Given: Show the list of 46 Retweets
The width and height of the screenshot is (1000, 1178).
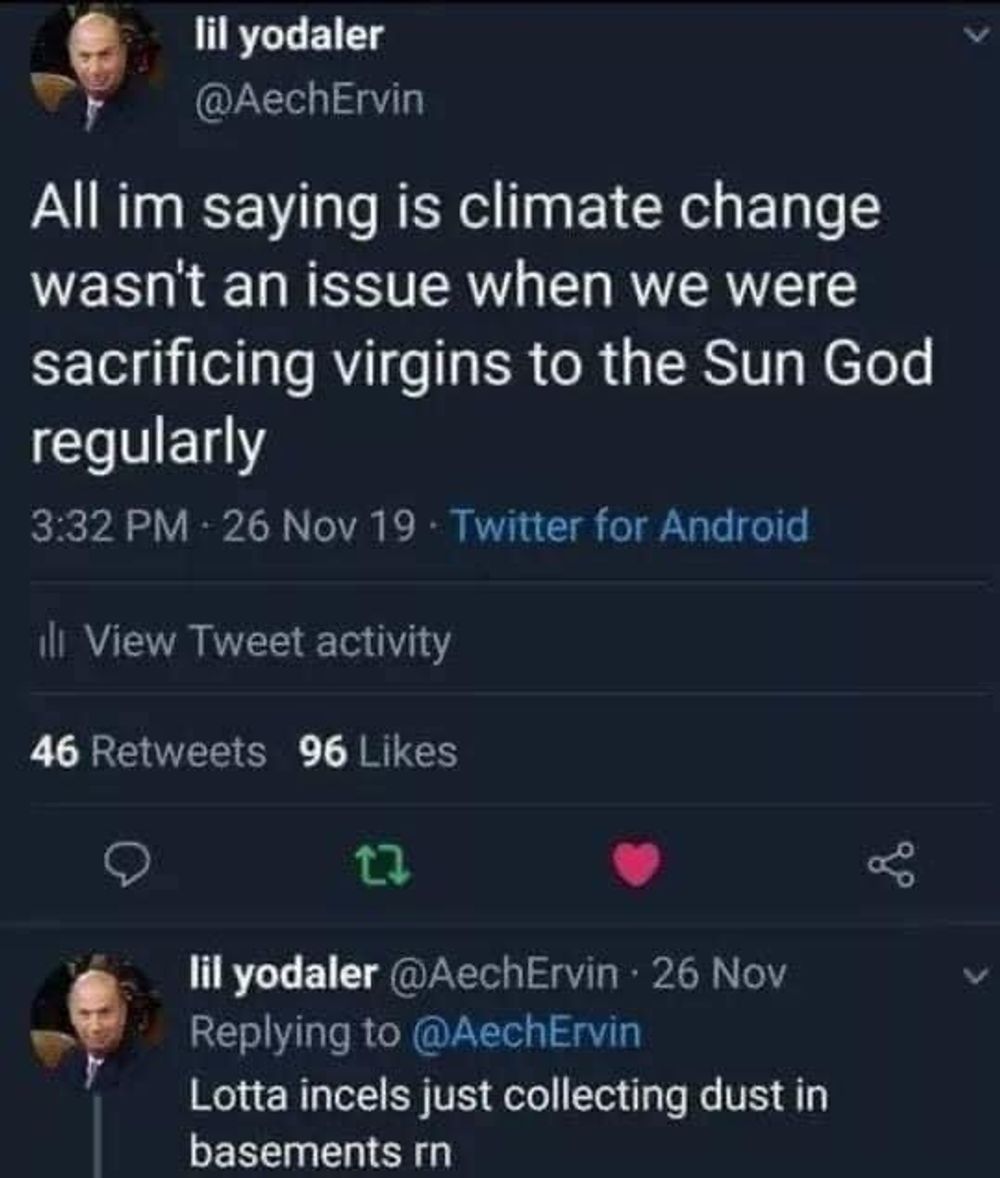Looking at the screenshot, I should pyautogui.click(x=149, y=751).
